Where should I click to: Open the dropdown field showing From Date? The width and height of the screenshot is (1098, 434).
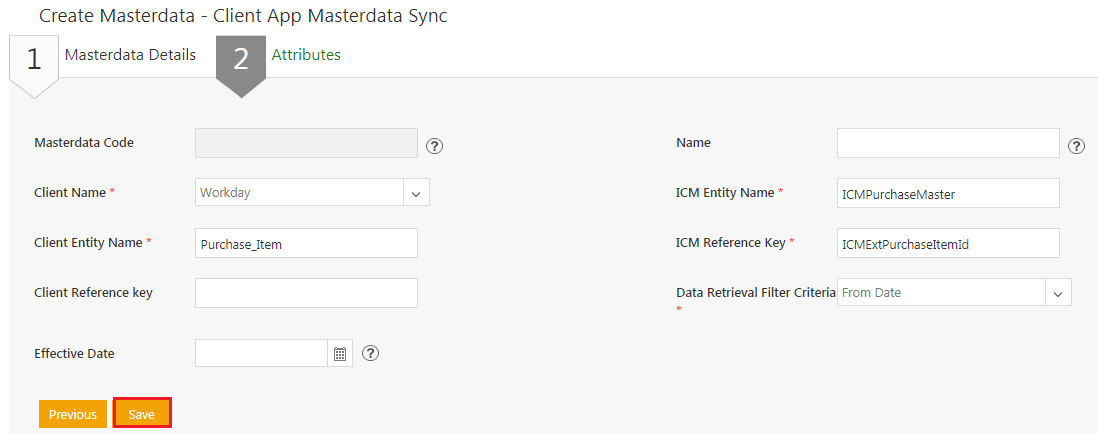[940, 293]
